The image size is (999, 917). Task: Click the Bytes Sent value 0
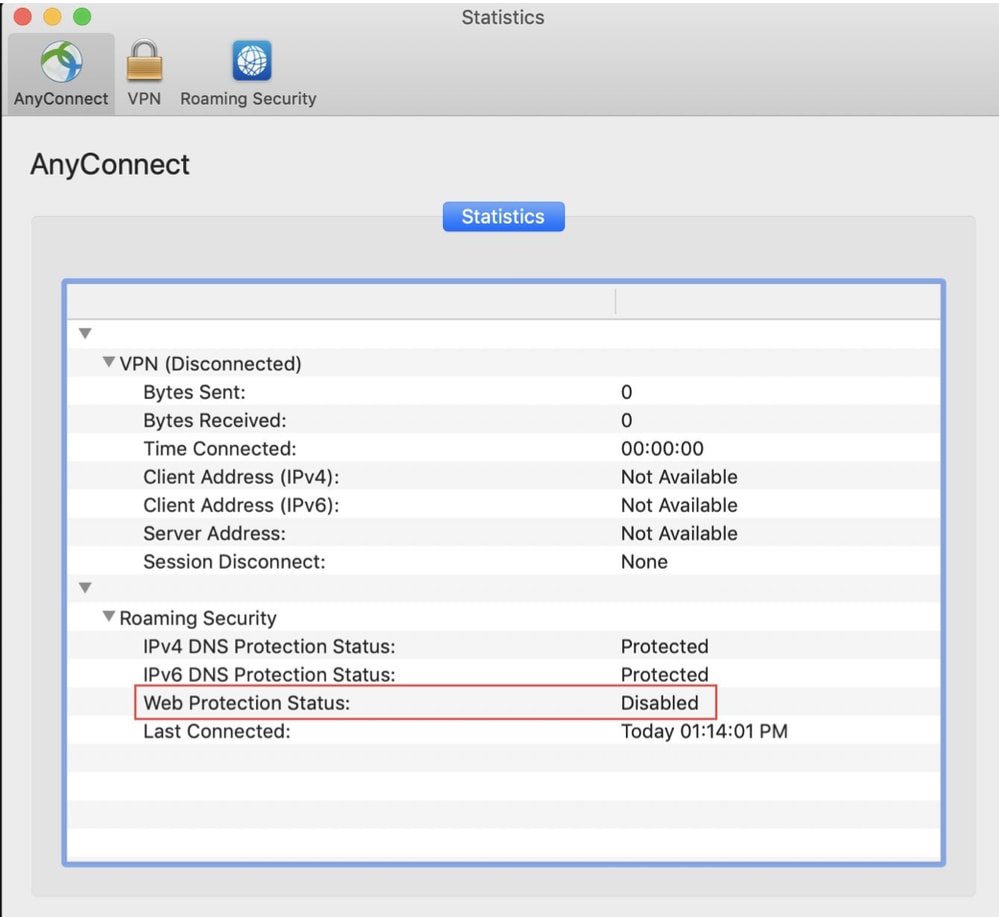(x=626, y=392)
